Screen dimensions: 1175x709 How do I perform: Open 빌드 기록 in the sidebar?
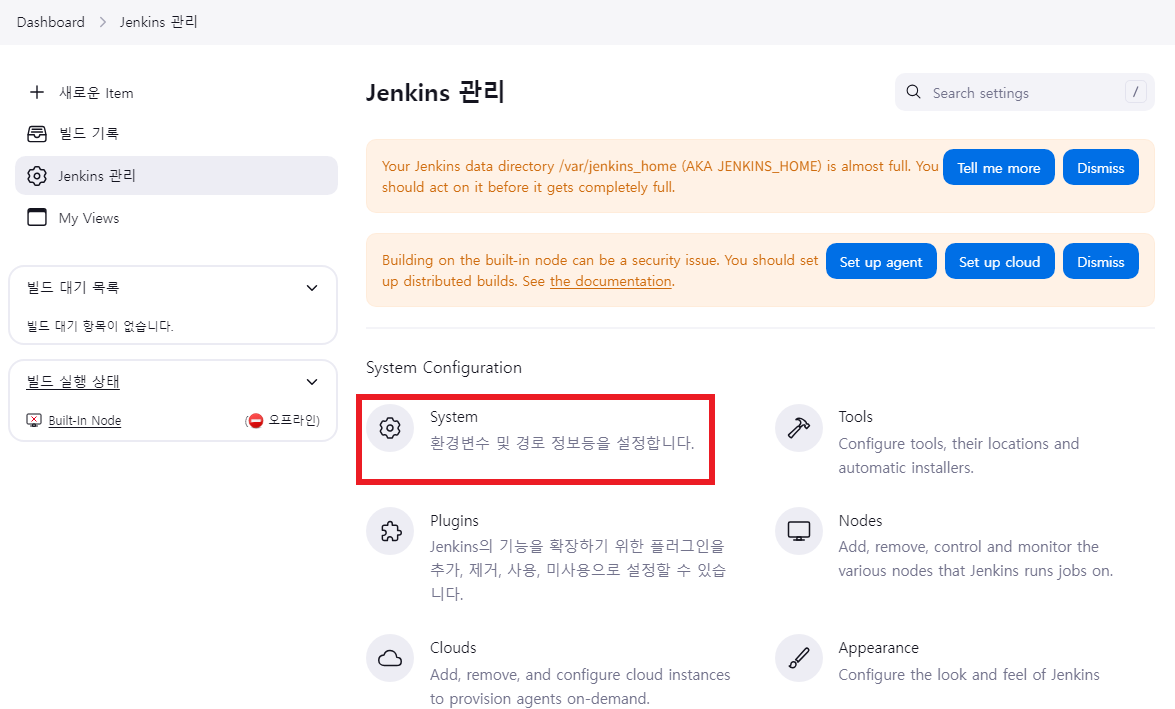click(176, 133)
